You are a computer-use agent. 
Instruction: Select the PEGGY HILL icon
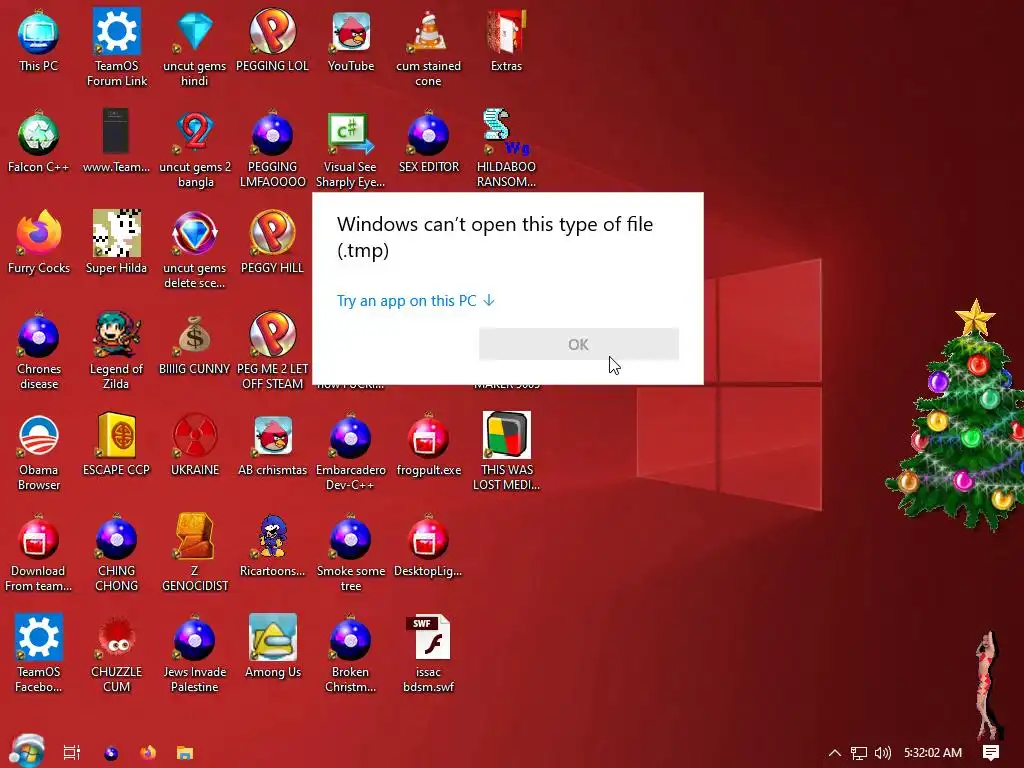tap(272, 242)
